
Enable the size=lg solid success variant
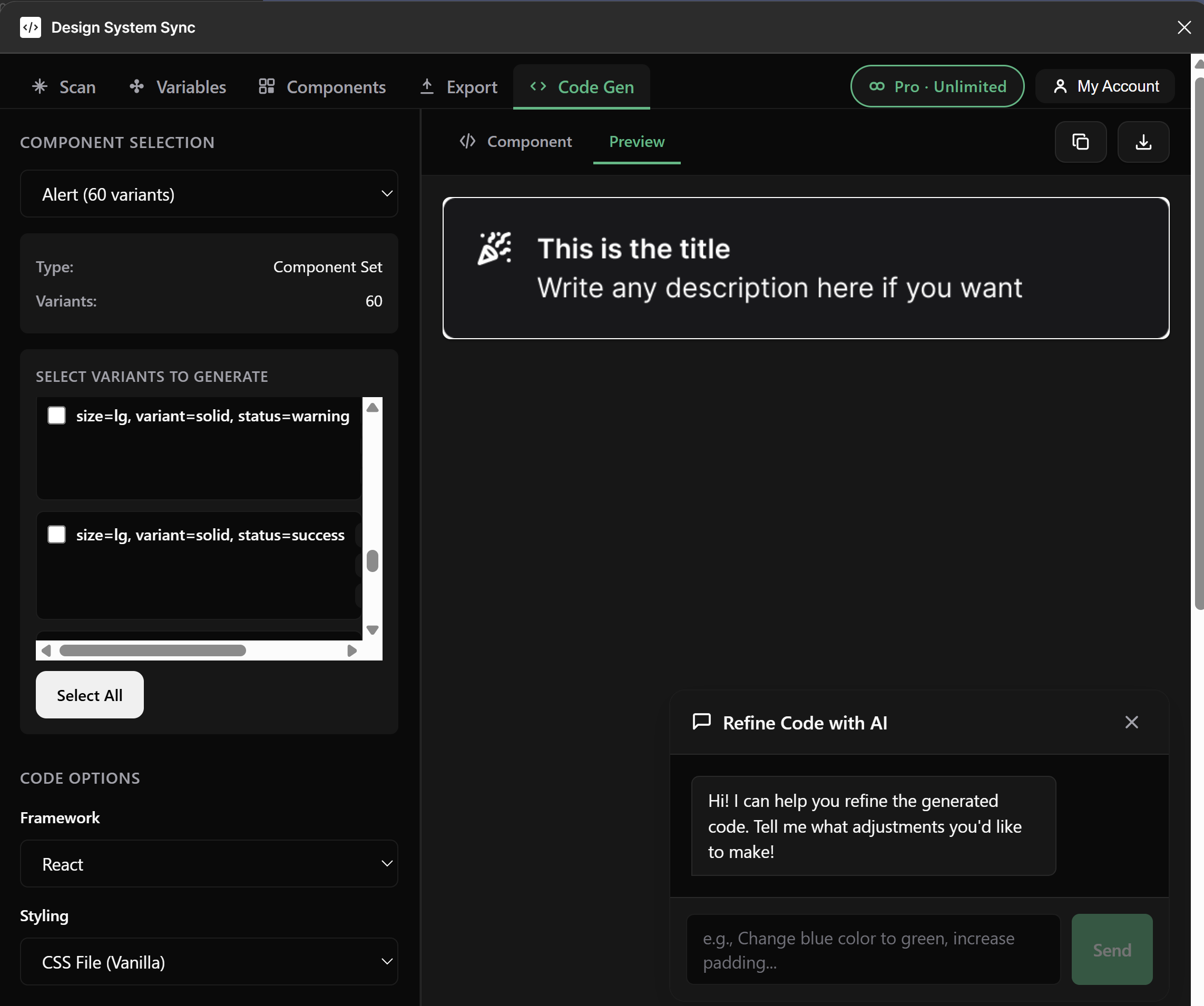pyautogui.click(x=57, y=534)
